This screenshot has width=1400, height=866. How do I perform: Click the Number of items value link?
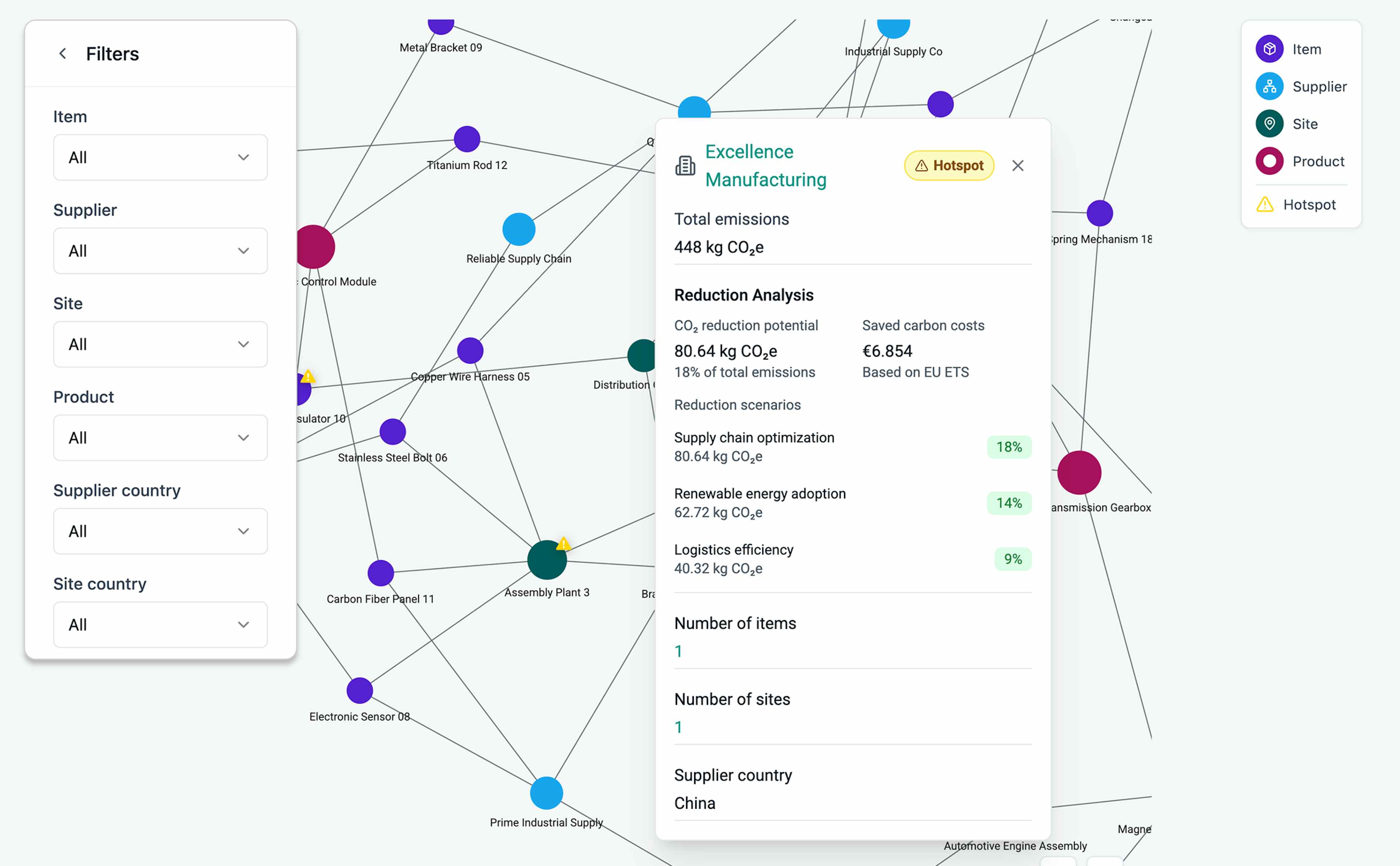[x=678, y=651]
